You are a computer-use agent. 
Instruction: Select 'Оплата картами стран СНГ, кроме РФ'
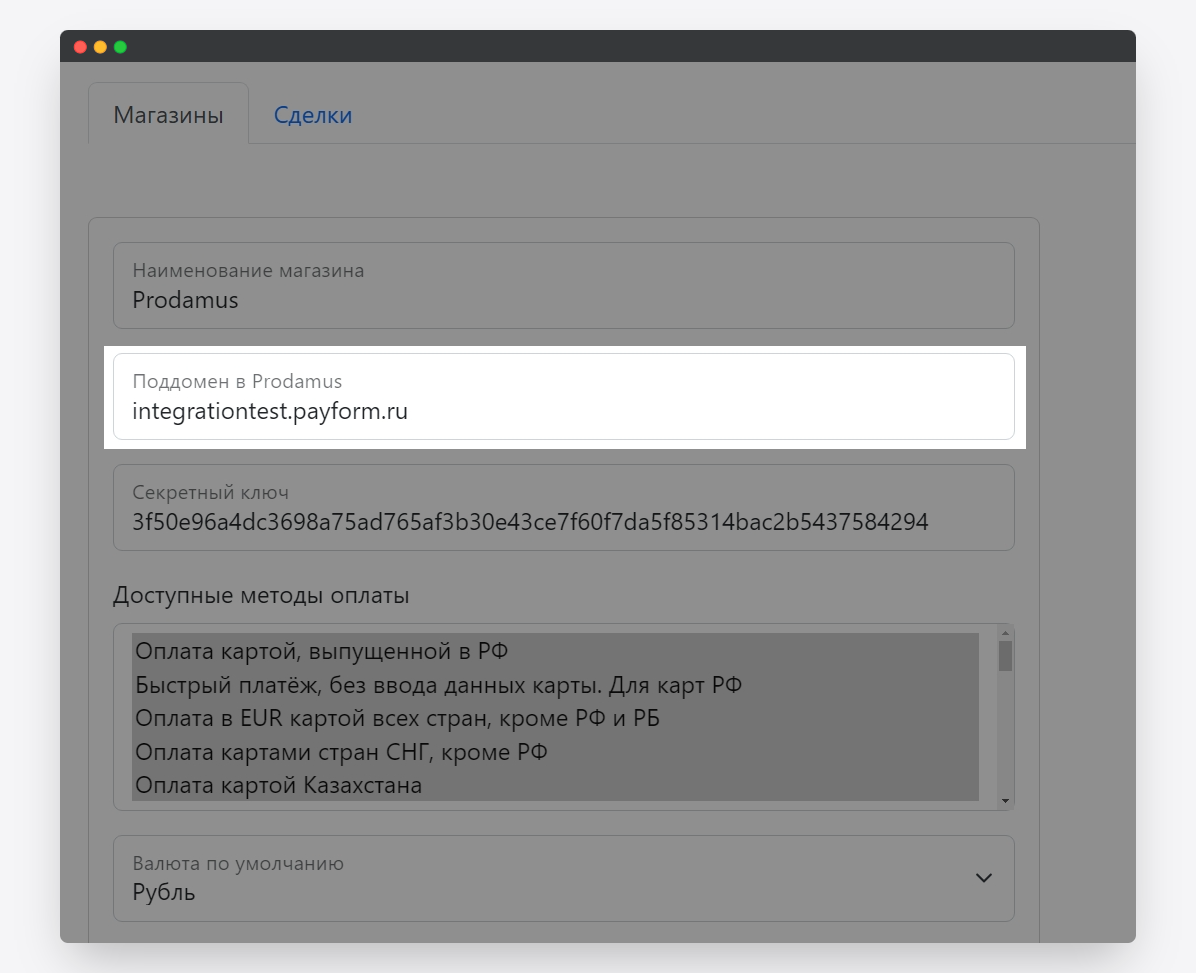(555, 752)
